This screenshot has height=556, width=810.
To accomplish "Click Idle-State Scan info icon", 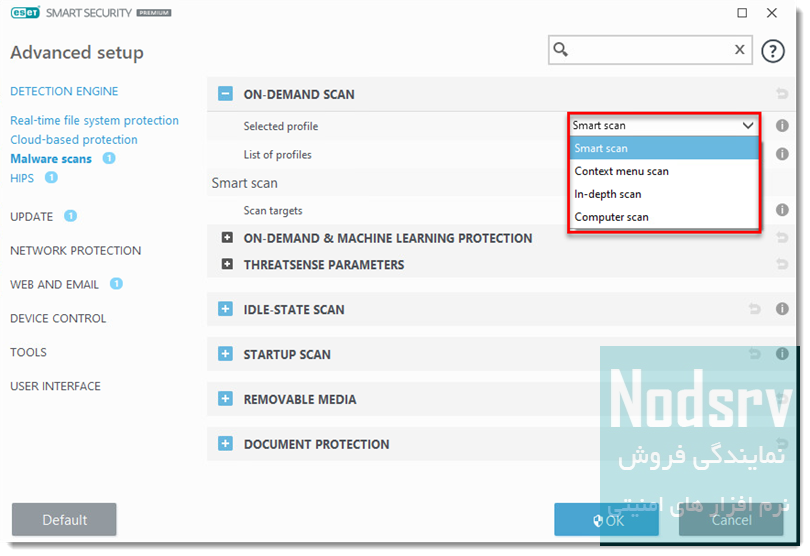I will click(x=782, y=309).
